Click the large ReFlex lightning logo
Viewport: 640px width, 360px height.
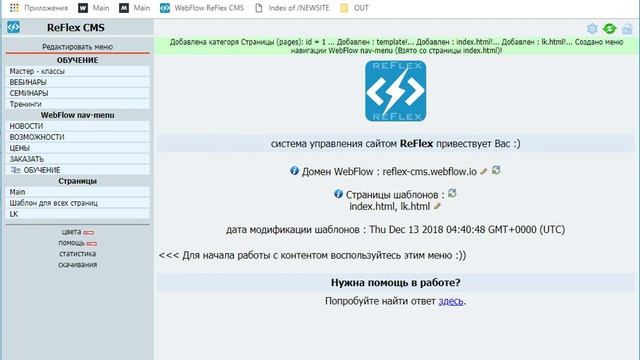tap(396, 91)
